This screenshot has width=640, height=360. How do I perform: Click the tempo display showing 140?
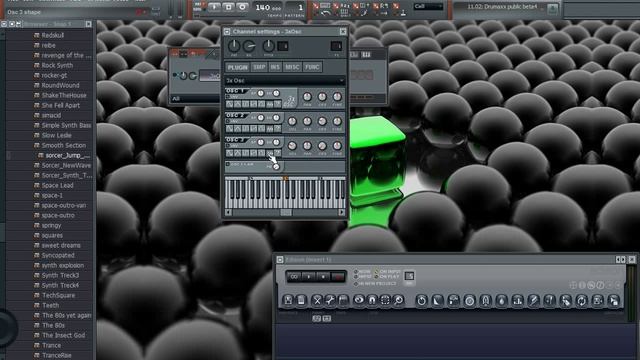pos(268,7)
